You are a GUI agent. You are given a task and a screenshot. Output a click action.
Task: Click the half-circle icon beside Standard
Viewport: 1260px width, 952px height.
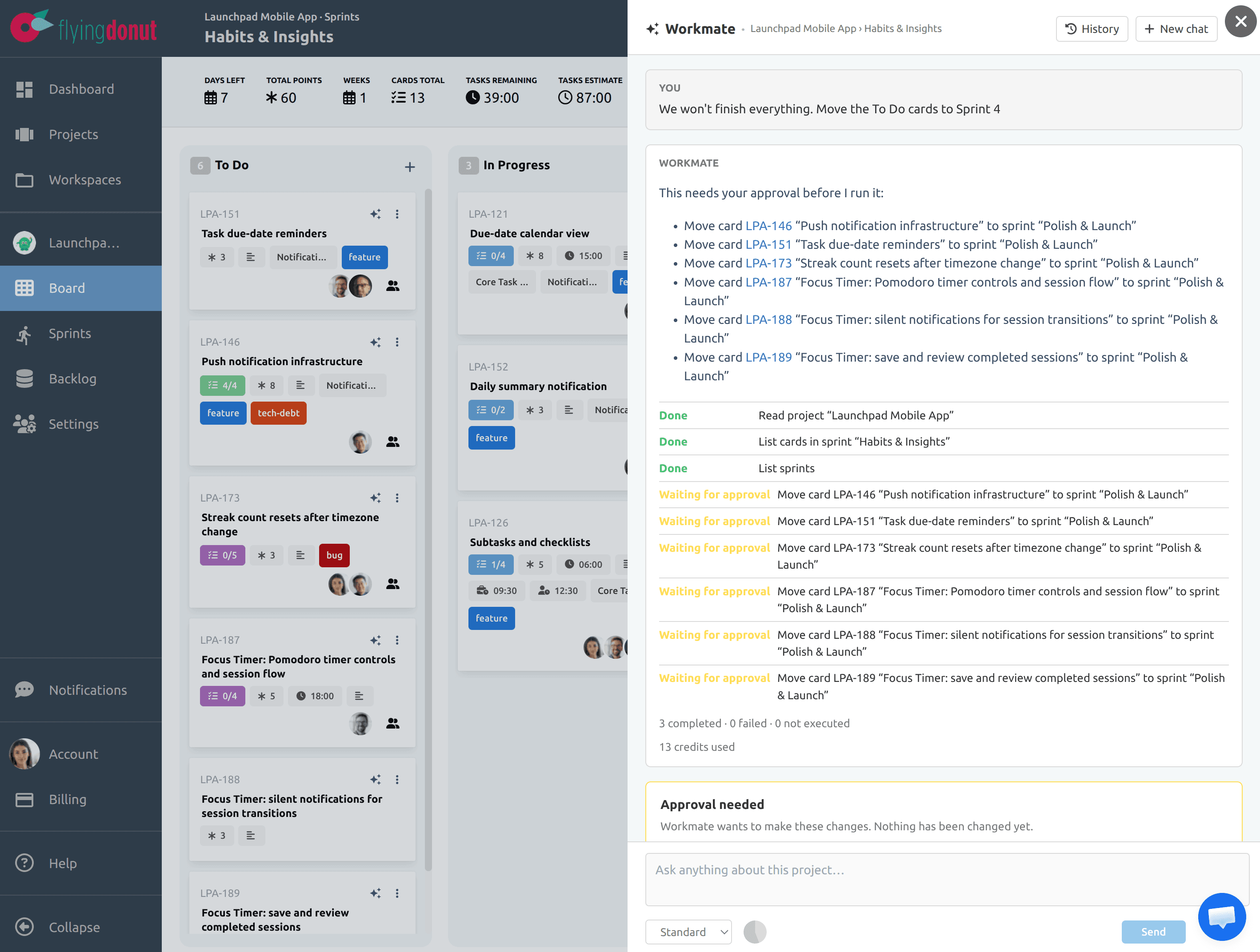[x=755, y=932]
